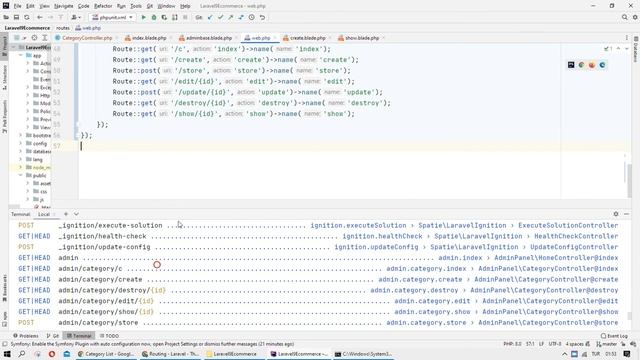
Task: Run the phpunit.xml configuration
Action: pyautogui.click(x=143, y=18)
